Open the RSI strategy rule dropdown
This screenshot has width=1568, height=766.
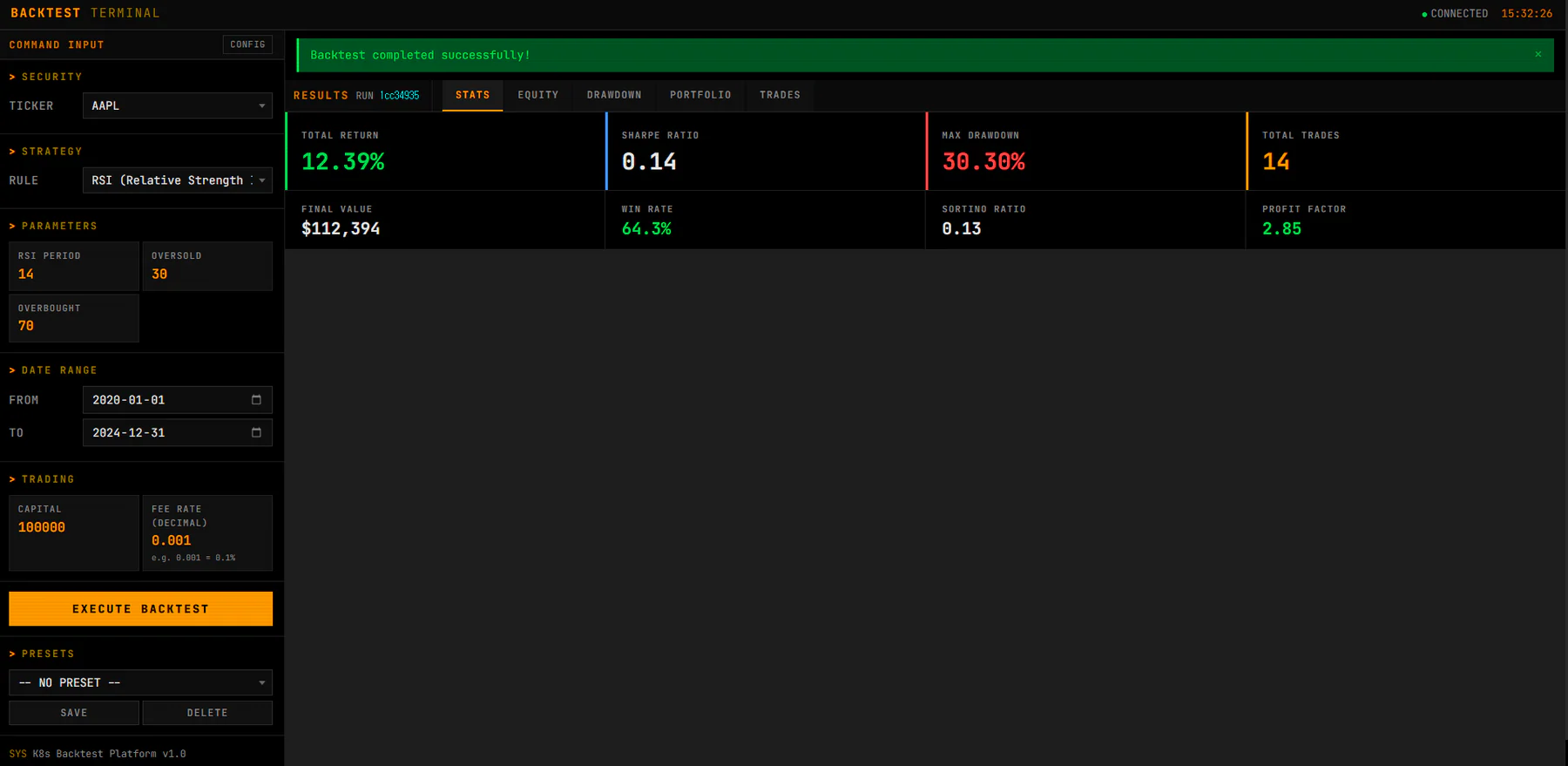pos(178,180)
